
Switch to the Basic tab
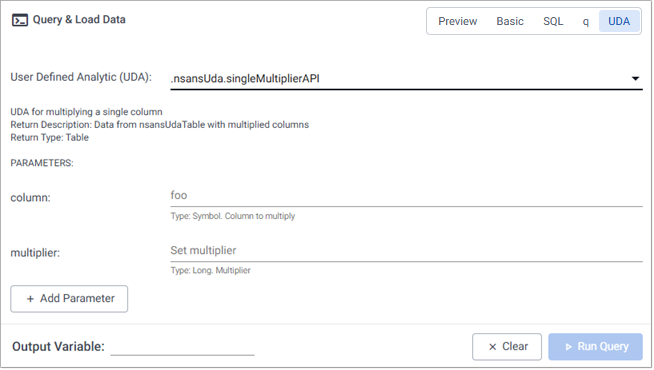510,21
